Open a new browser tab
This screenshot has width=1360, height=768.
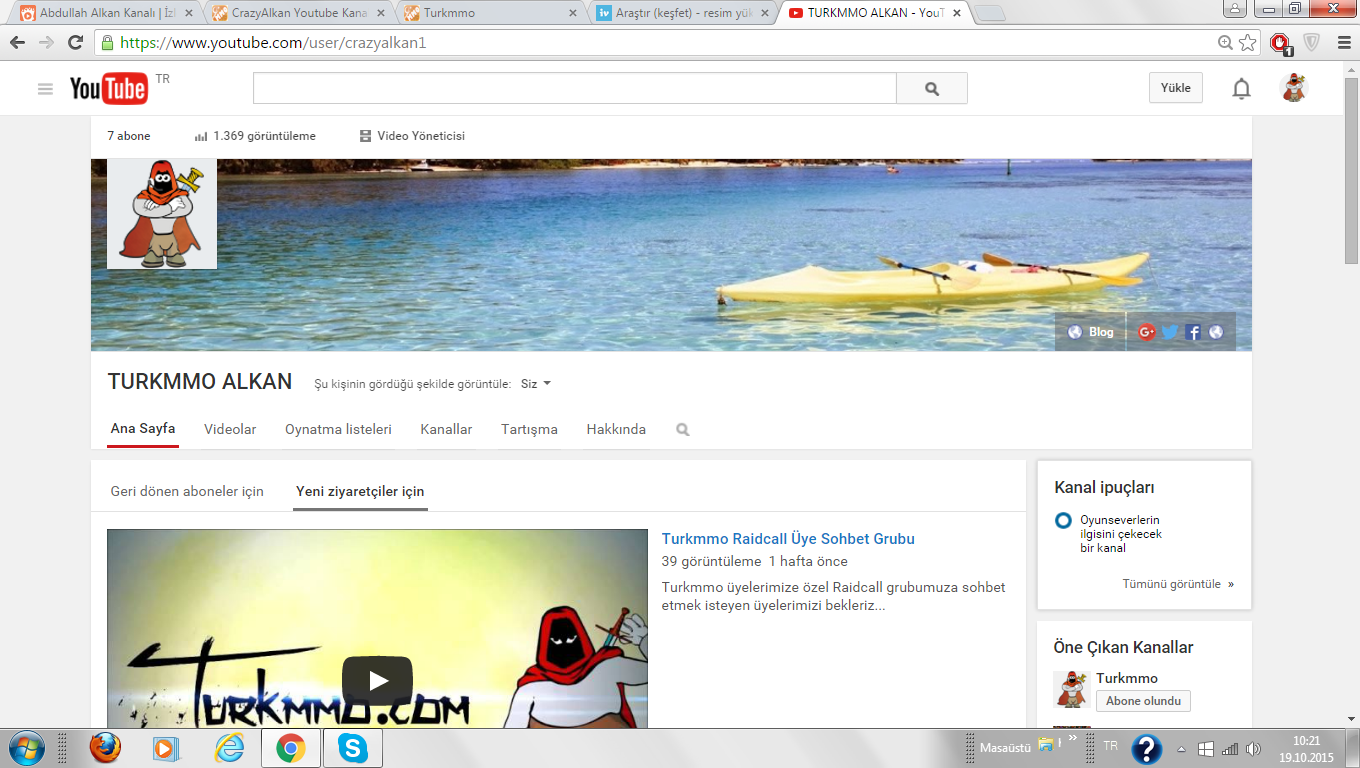pyautogui.click(x=989, y=14)
